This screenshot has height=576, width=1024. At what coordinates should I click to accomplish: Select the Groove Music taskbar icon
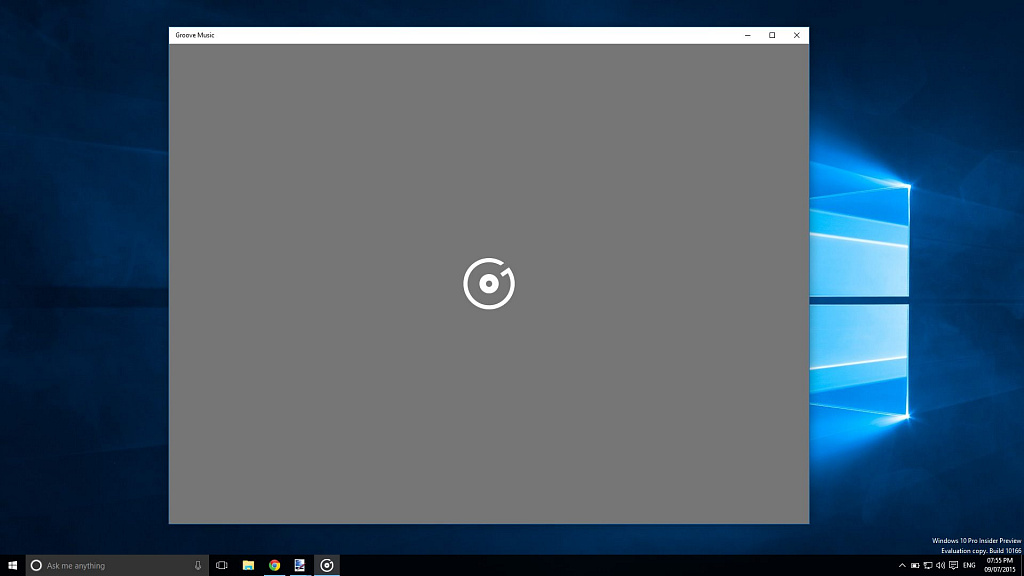(x=327, y=566)
